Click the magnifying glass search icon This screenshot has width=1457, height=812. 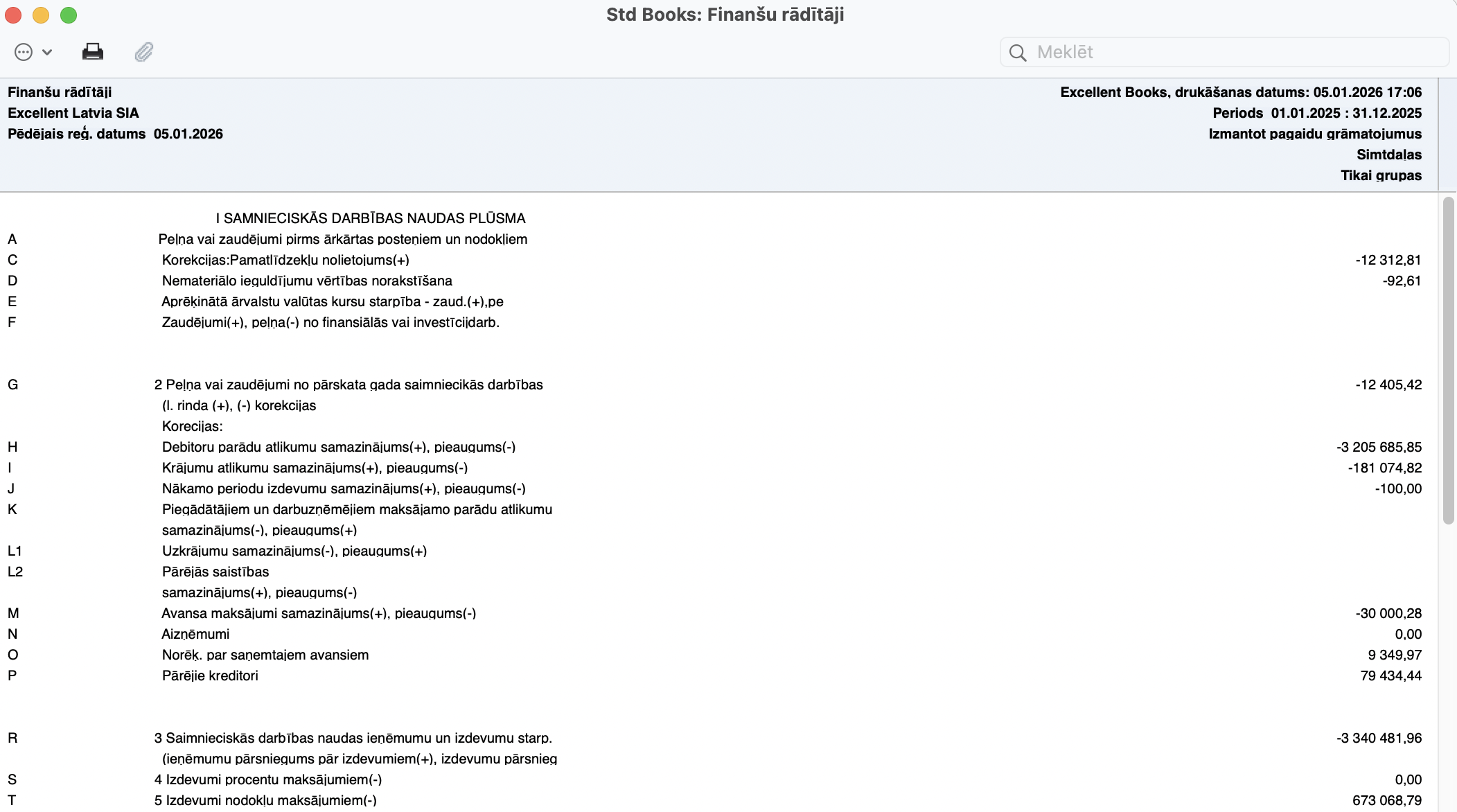click(1017, 53)
